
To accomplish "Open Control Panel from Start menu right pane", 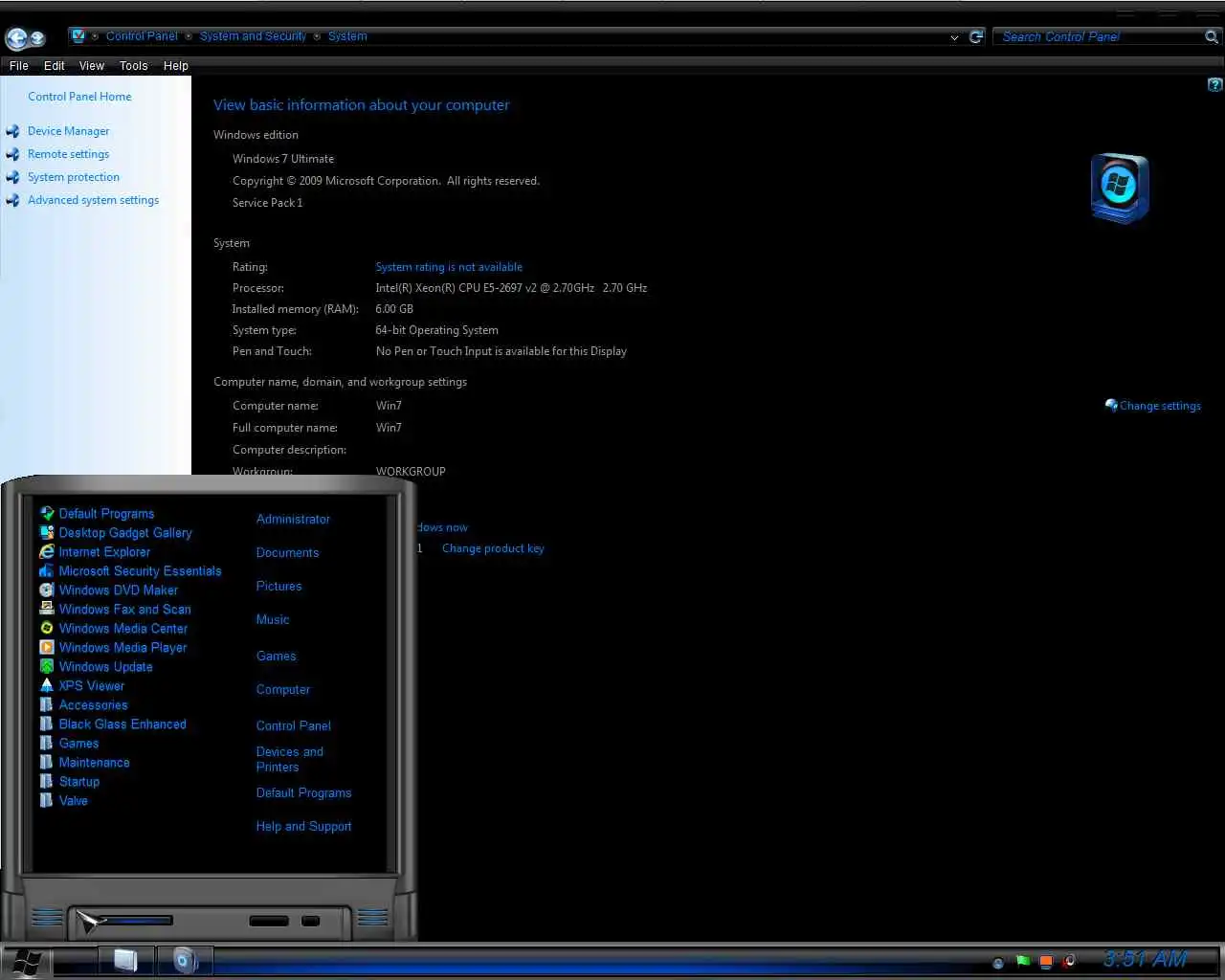I will pos(294,725).
